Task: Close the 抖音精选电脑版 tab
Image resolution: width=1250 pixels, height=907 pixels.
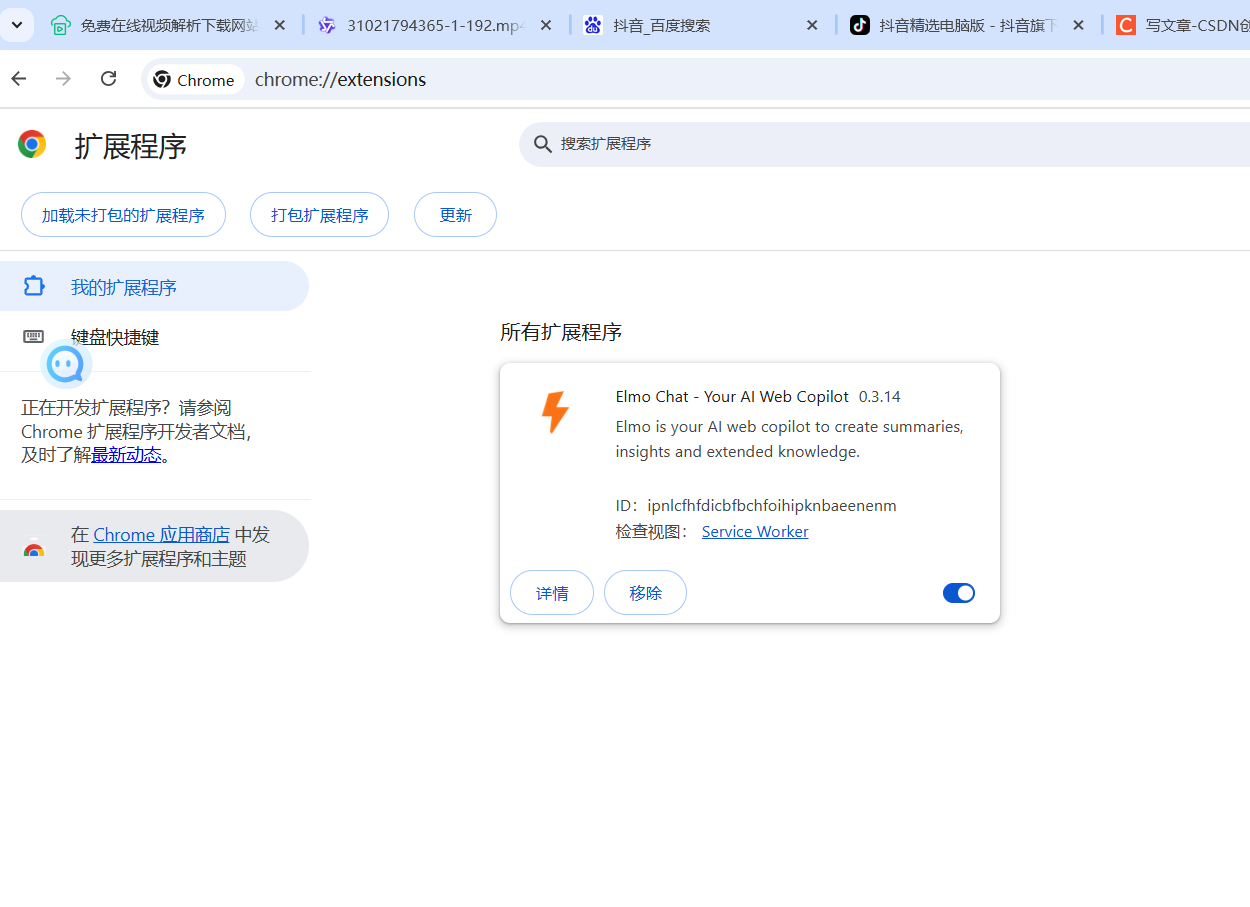Action: 1078,25
